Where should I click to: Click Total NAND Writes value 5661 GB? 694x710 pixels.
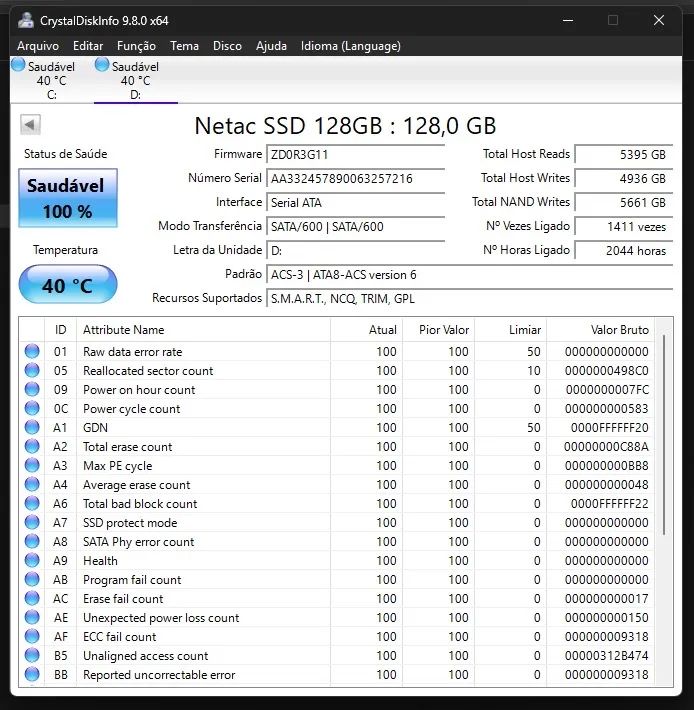(624, 202)
